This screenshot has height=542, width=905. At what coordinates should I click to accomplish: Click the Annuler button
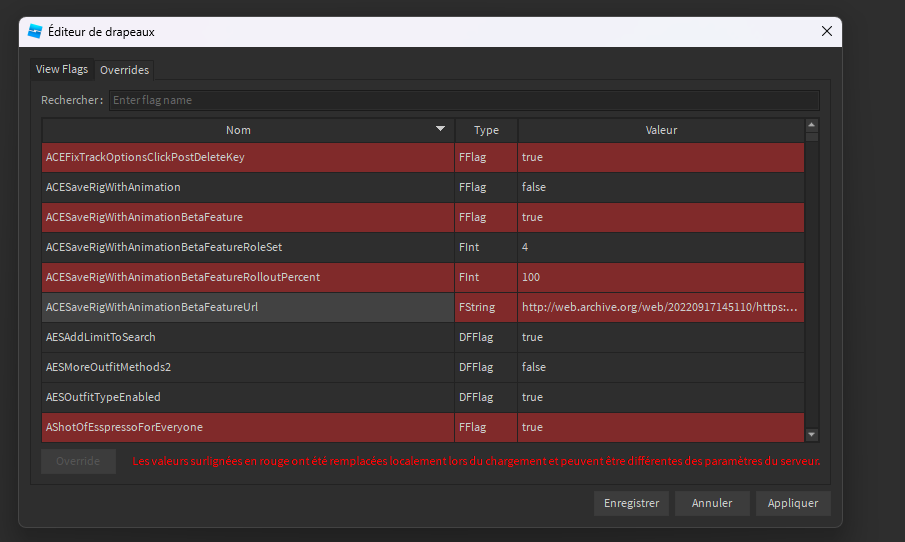pos(712,503)
